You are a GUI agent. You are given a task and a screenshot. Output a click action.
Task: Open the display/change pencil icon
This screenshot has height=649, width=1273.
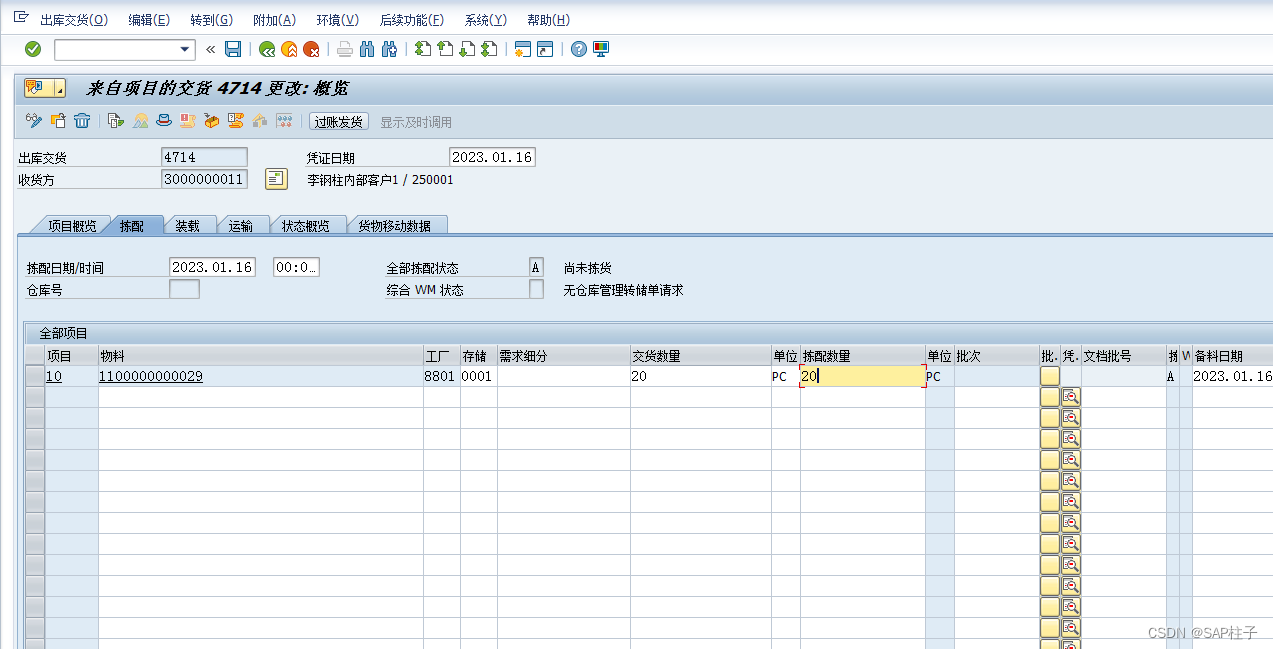(x=35, y=120)
